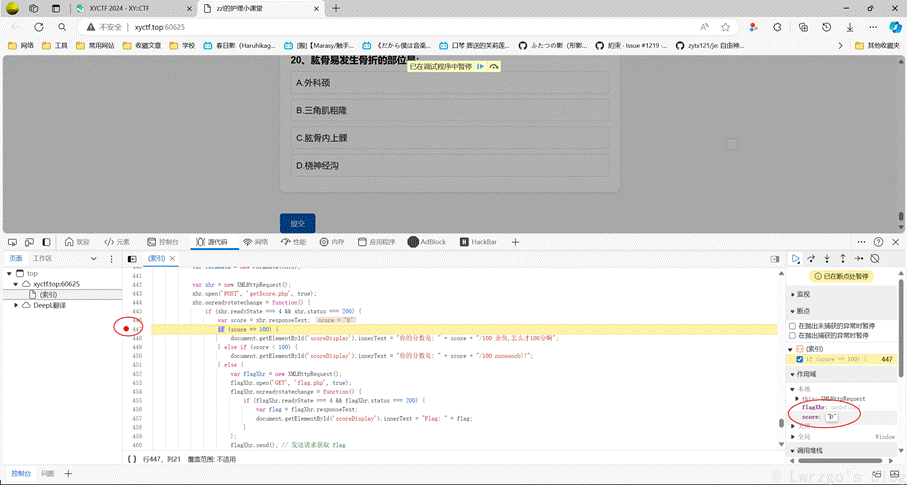Select answer A.外科颈

450,83
